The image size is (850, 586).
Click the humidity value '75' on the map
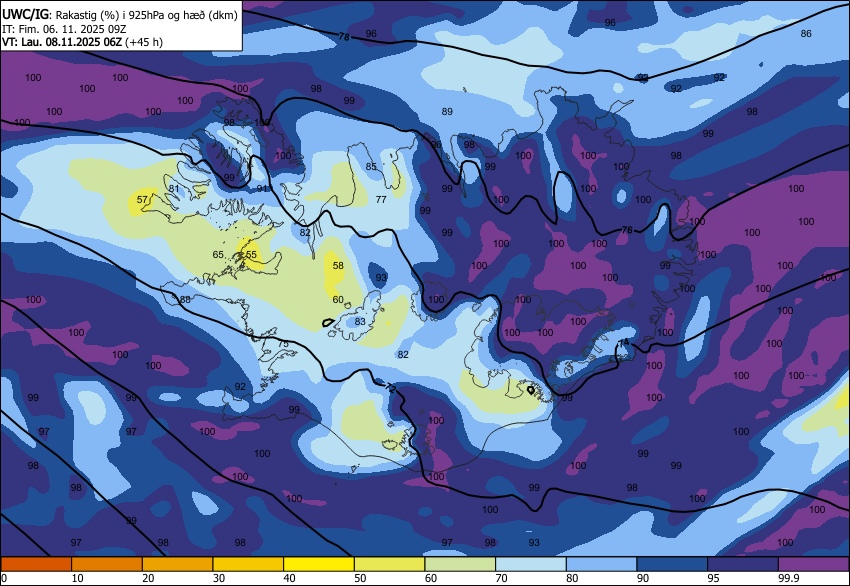coord(283,344)
